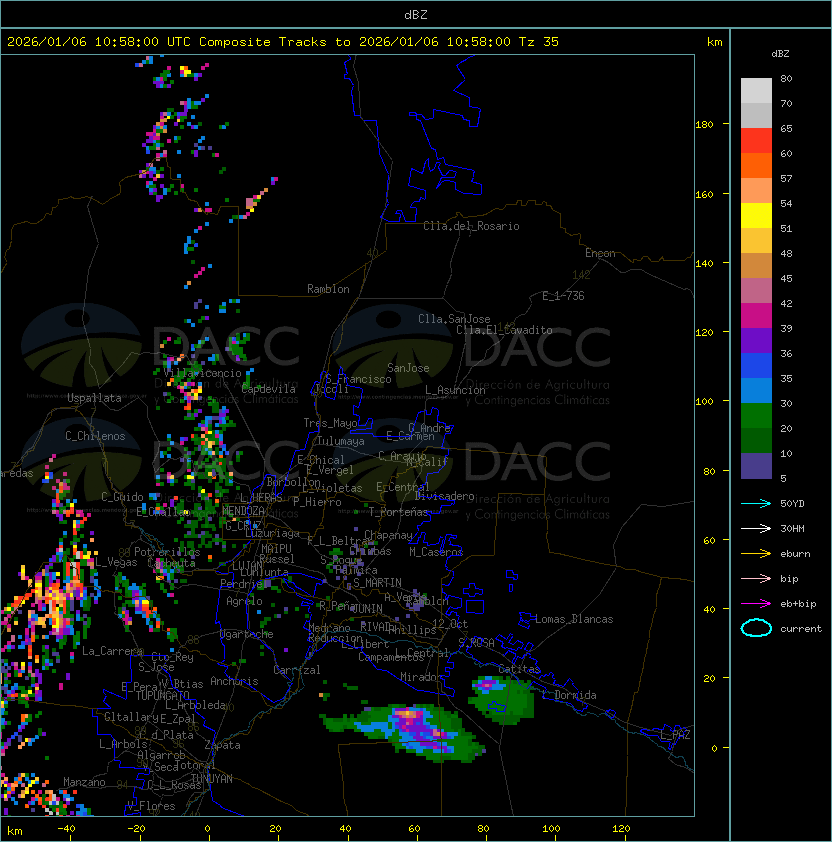
Task: Click the pink bip arrow legend icon
Action: click(756, 579)
